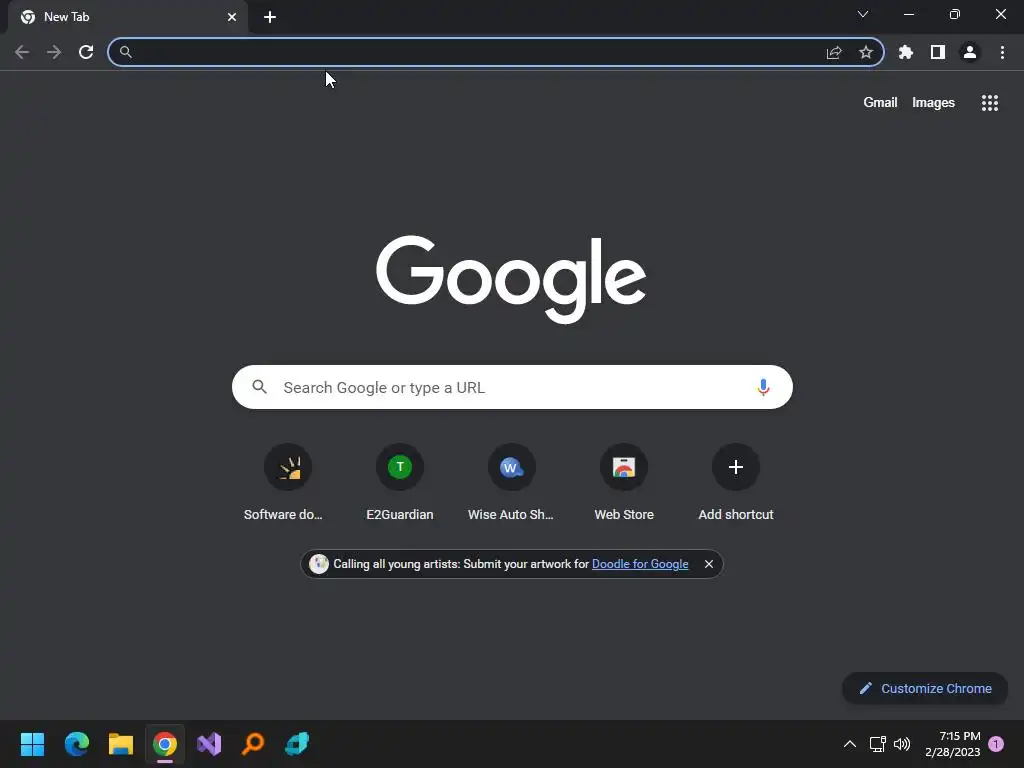Open the volume tray icon
The width and height of the screenshot is (1024, 768).
click(902, 744)
